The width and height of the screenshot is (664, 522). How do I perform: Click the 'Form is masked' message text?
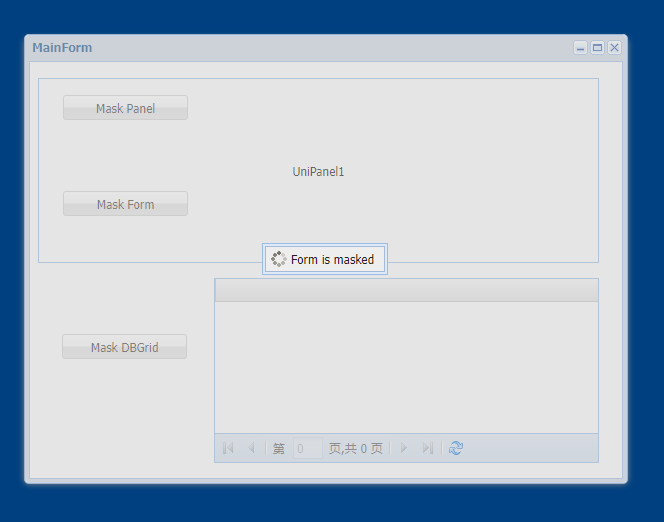click(332, 260)
